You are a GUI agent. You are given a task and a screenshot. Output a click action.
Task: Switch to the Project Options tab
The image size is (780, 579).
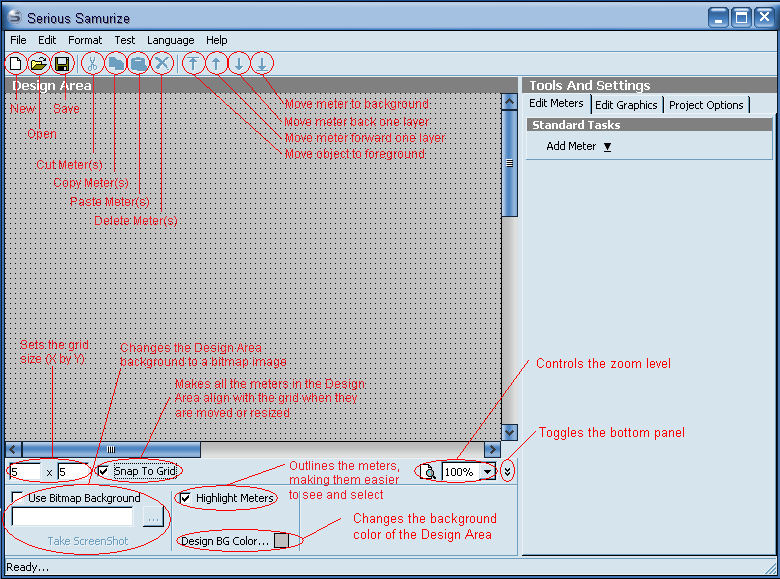tap(706, 105)
